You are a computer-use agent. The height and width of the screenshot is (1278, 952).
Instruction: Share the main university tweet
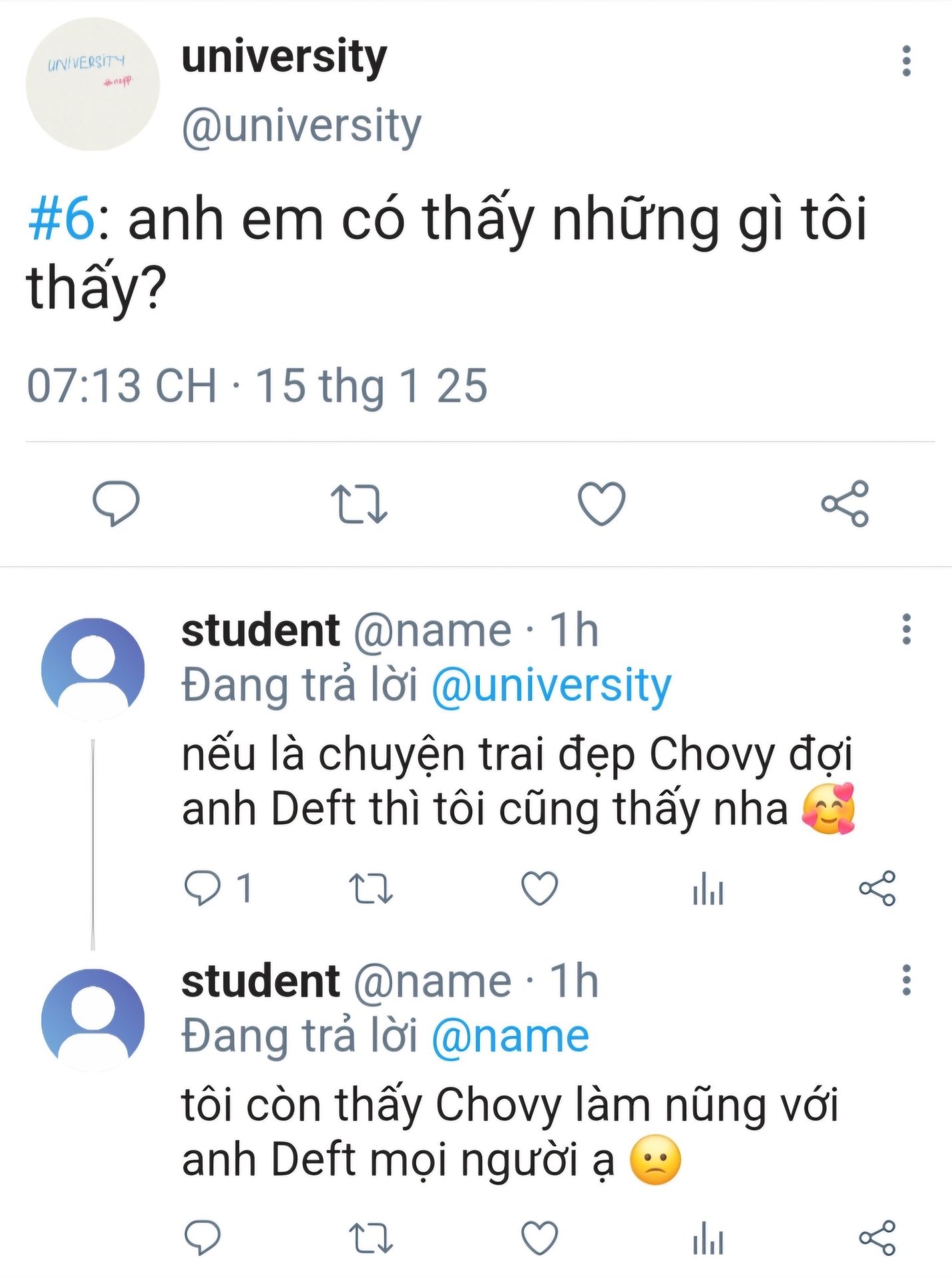(x=845, y=504)
